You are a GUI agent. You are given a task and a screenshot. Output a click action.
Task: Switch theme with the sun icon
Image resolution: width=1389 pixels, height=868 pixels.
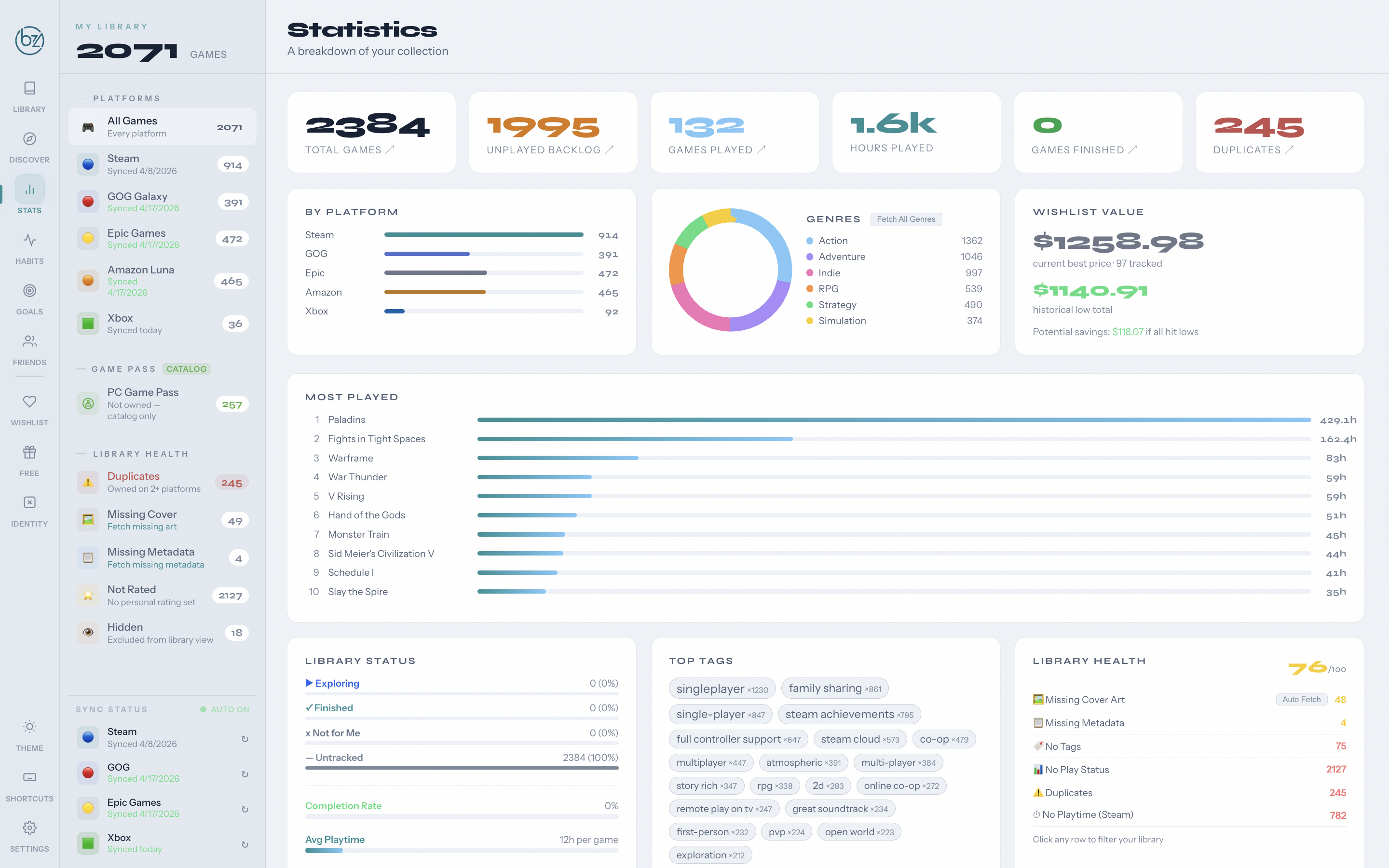[29, 727]
